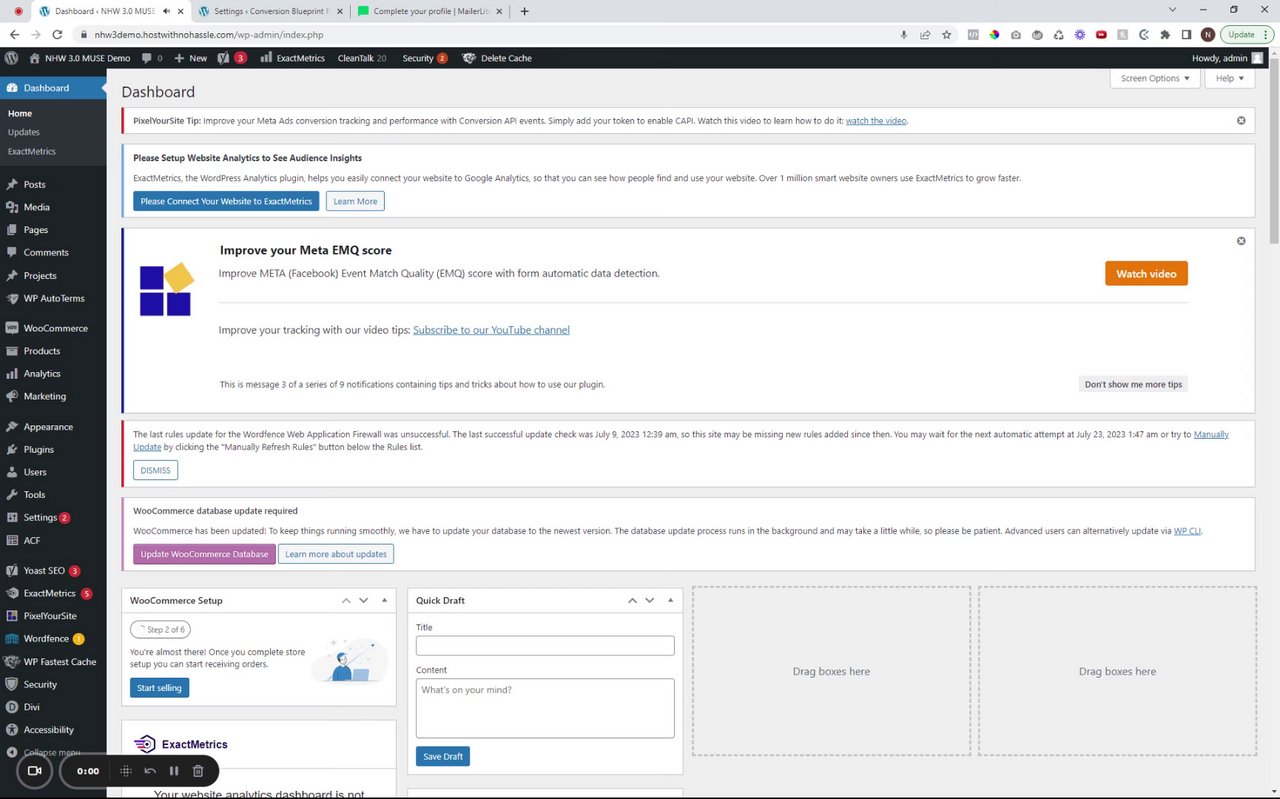Open the WP CLI link
Image resolution: width=1280 pixels, height=799 pixels.
click(1187, 531)
